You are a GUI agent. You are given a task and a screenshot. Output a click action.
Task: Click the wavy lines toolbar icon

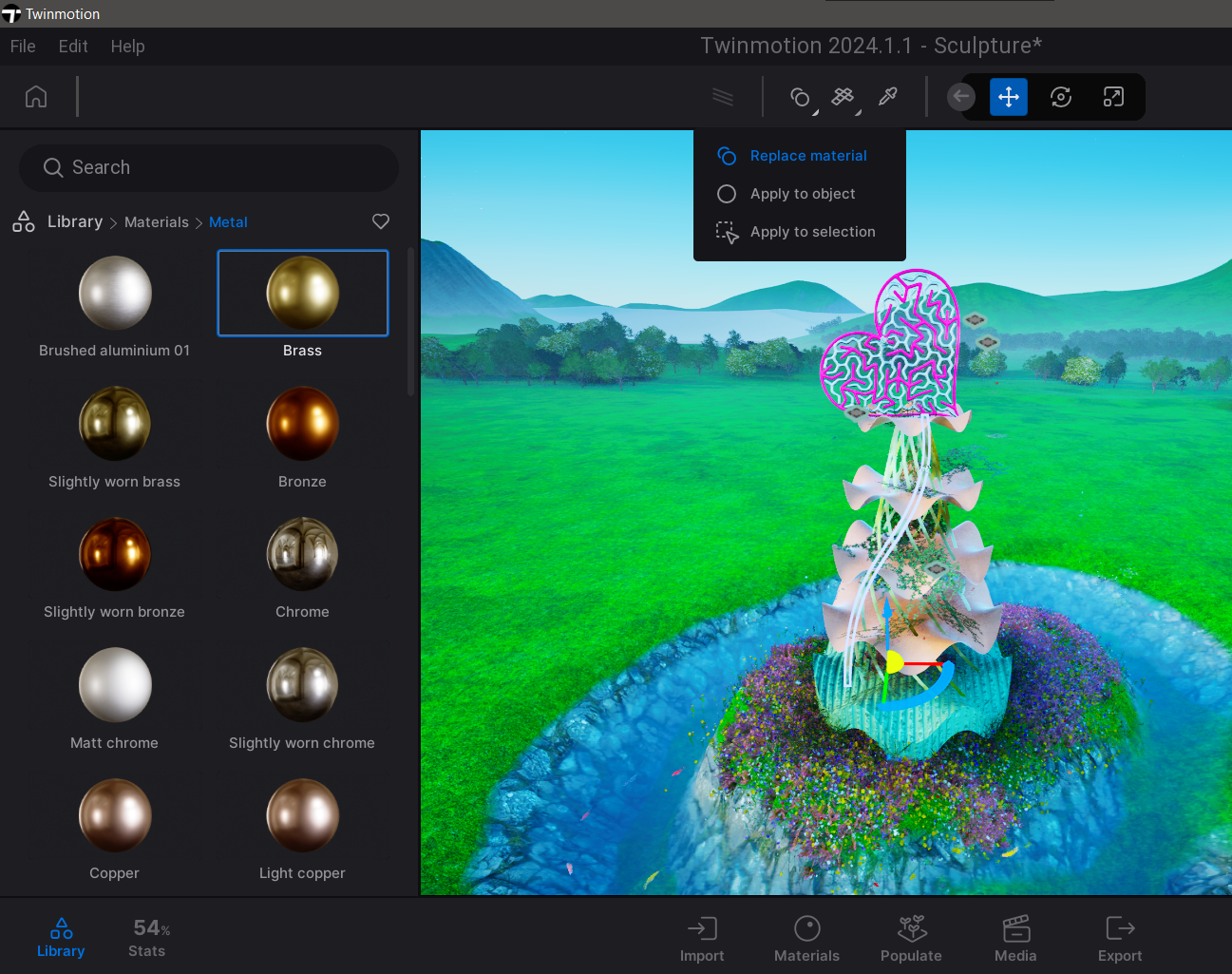pyautogui.click(x=723, y=97)
